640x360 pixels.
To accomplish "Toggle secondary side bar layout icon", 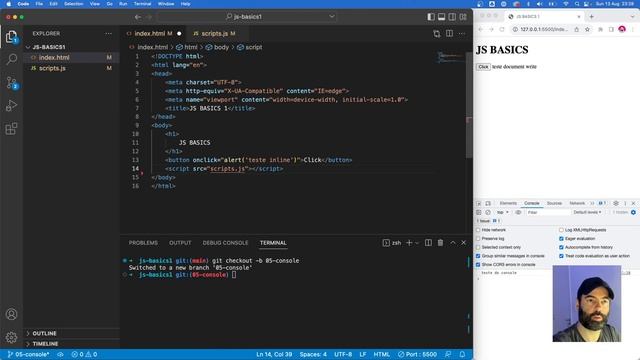I will tap(452, 17).
